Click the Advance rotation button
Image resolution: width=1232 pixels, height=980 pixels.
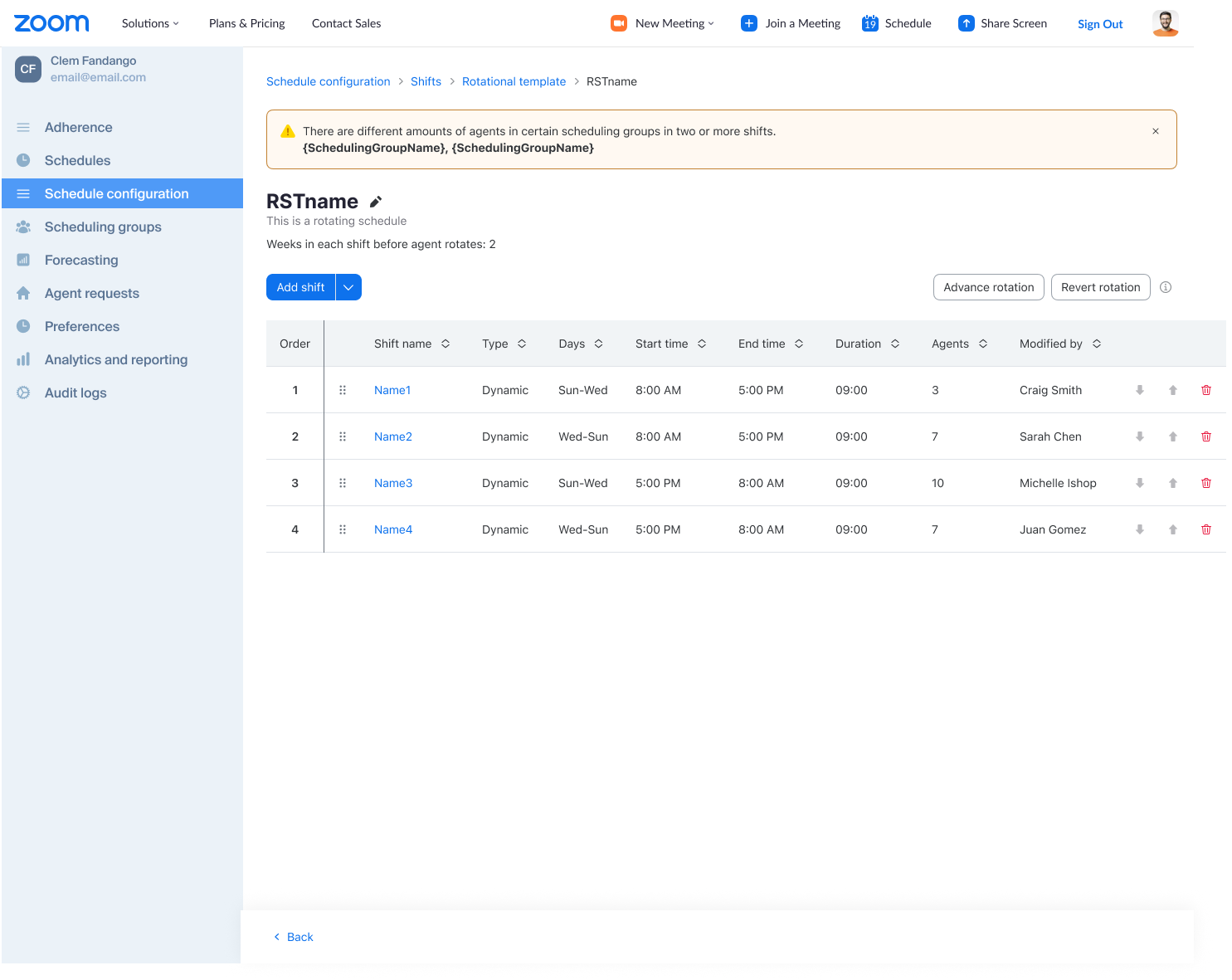point(989,287)
